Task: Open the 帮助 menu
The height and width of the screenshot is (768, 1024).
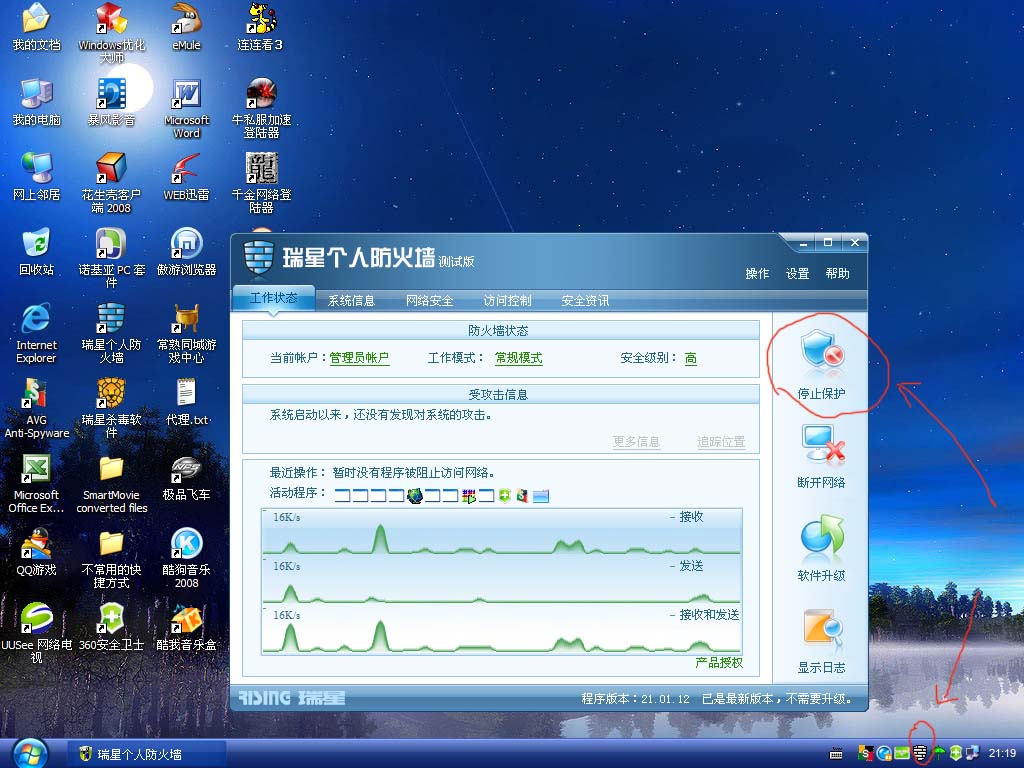Action: (837, 274)
